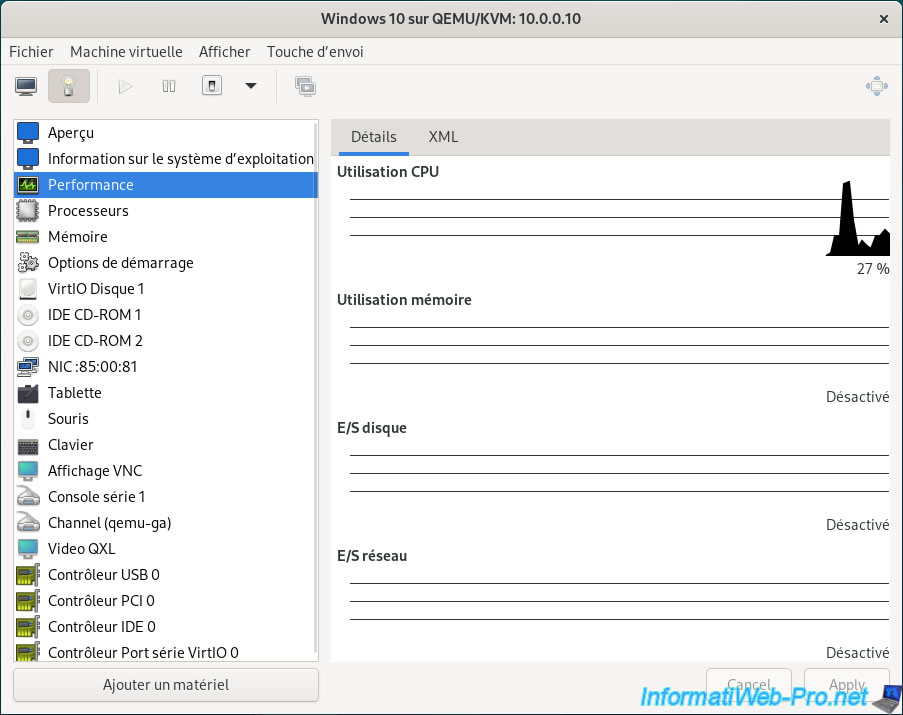903x715 pixels.
Task: Click Désactivé under E/S disque
Action: tap(858, 524)
